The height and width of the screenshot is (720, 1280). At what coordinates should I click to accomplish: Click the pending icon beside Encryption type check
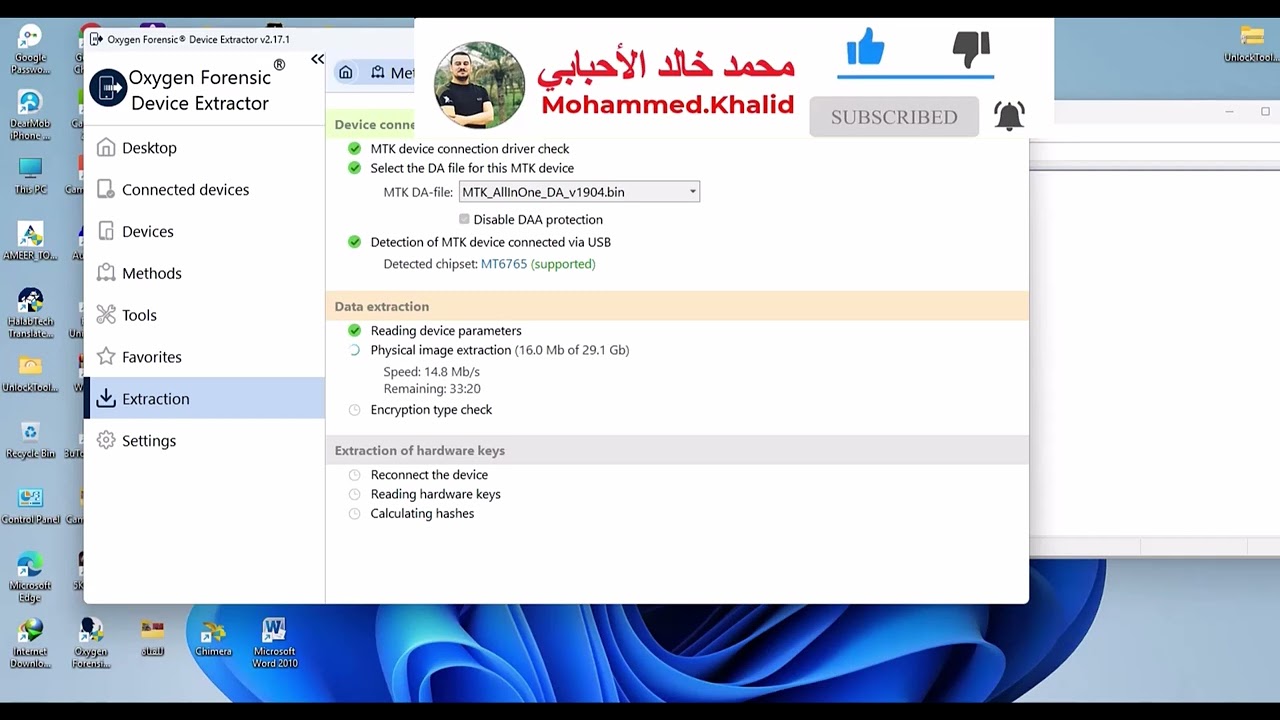point(354,410)
